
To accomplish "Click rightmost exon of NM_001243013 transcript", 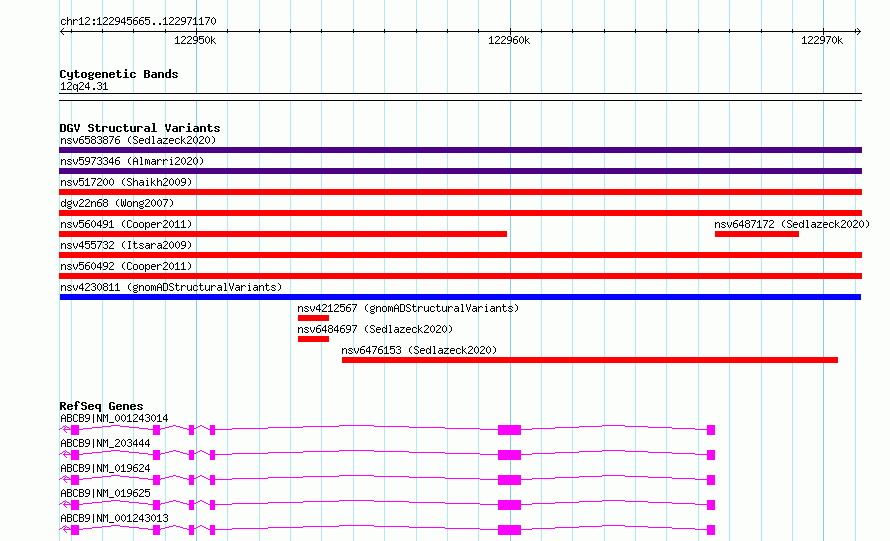I will [711, 530].
